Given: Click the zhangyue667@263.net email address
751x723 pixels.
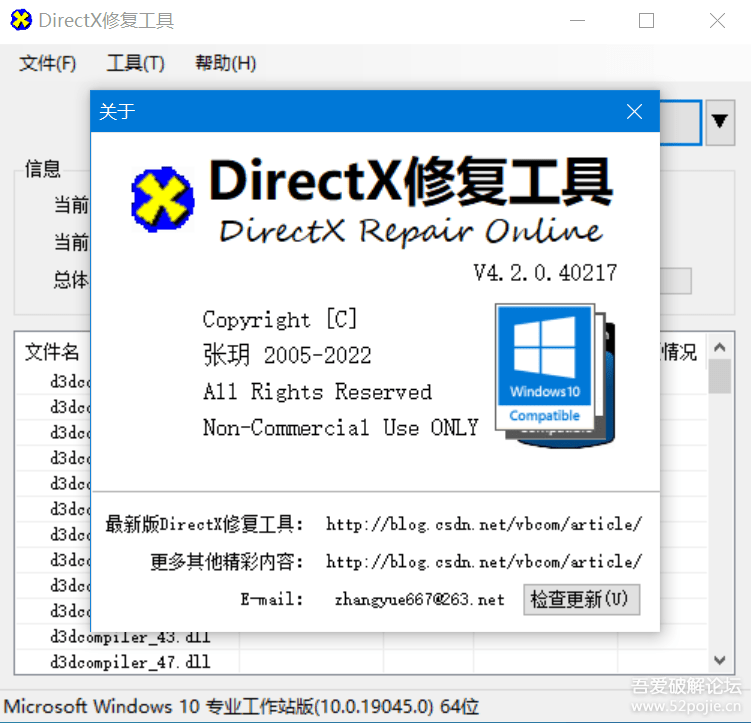Looking at the screenshot, I should (x=420, y=599).
